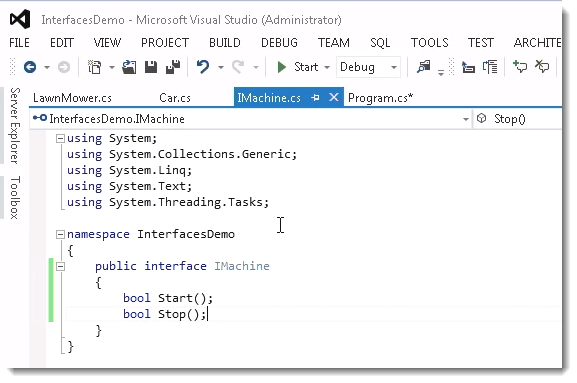The height and width of the screenshot is (383, 577).
Task: Switch to the Car.cs tab
Action: pyautogui.click(x=175, y=98)
